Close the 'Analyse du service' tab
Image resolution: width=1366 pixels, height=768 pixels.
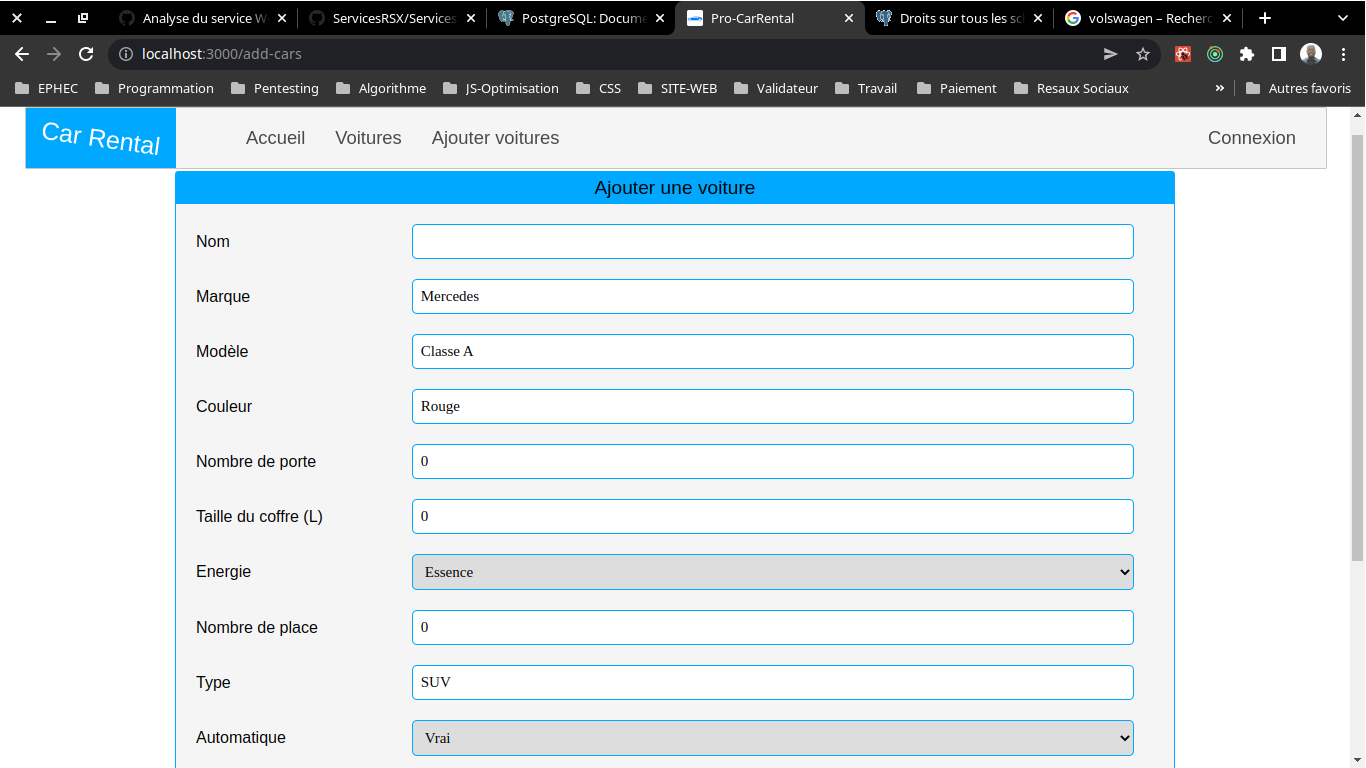click(282, 18)
